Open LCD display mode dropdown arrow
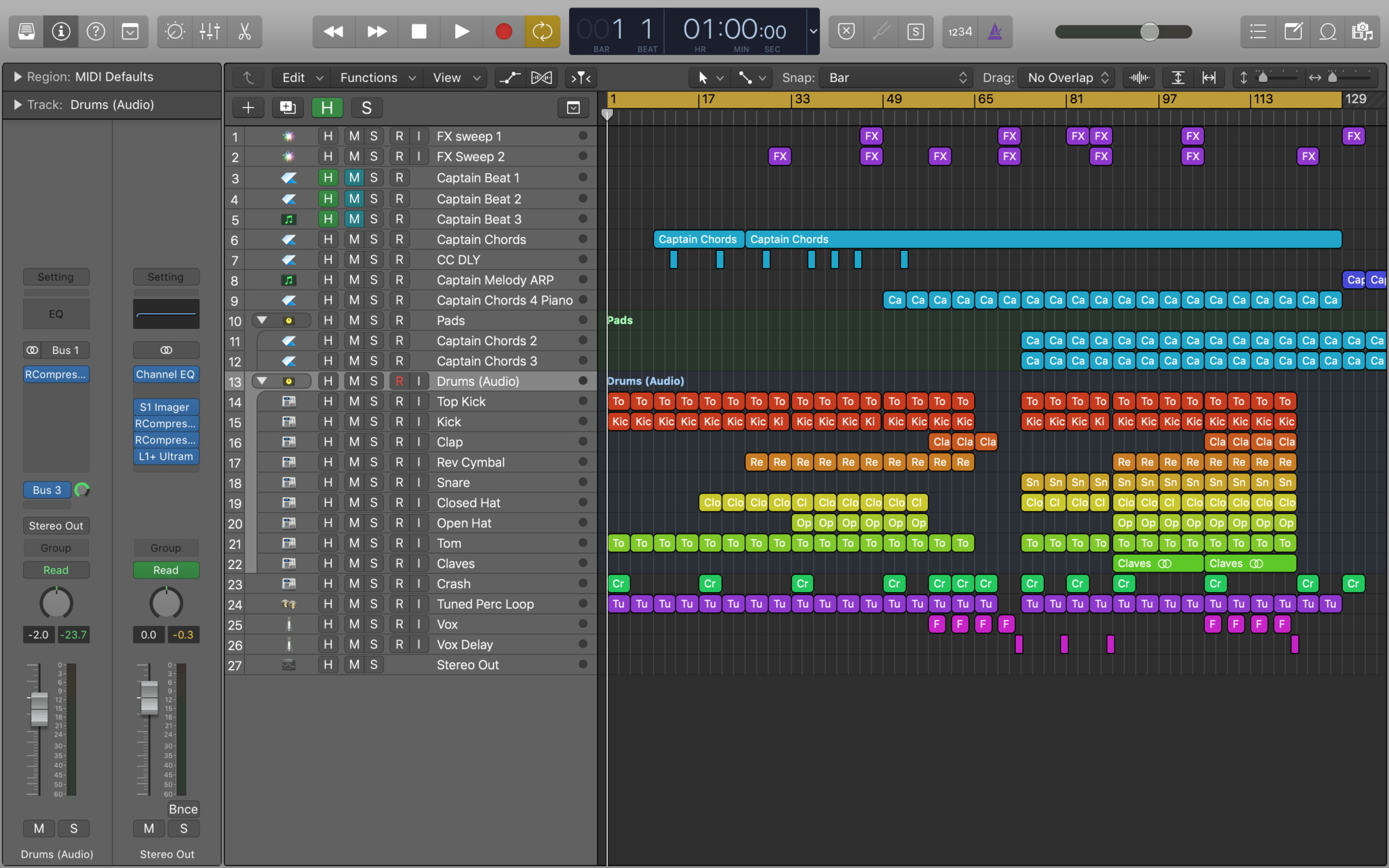The width and height of the screenshot is (1389, 868). click(813, 31)
